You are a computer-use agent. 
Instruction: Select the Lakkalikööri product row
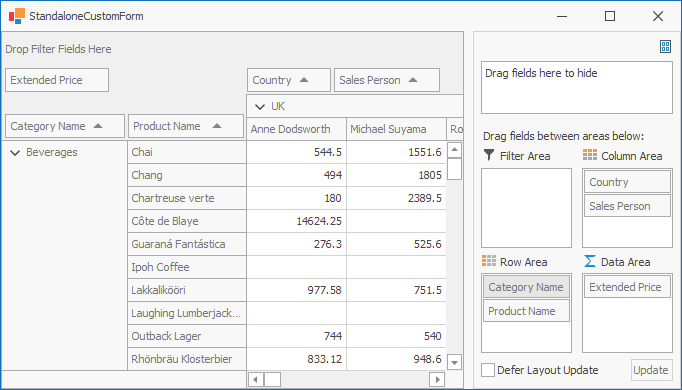[187, 290]
